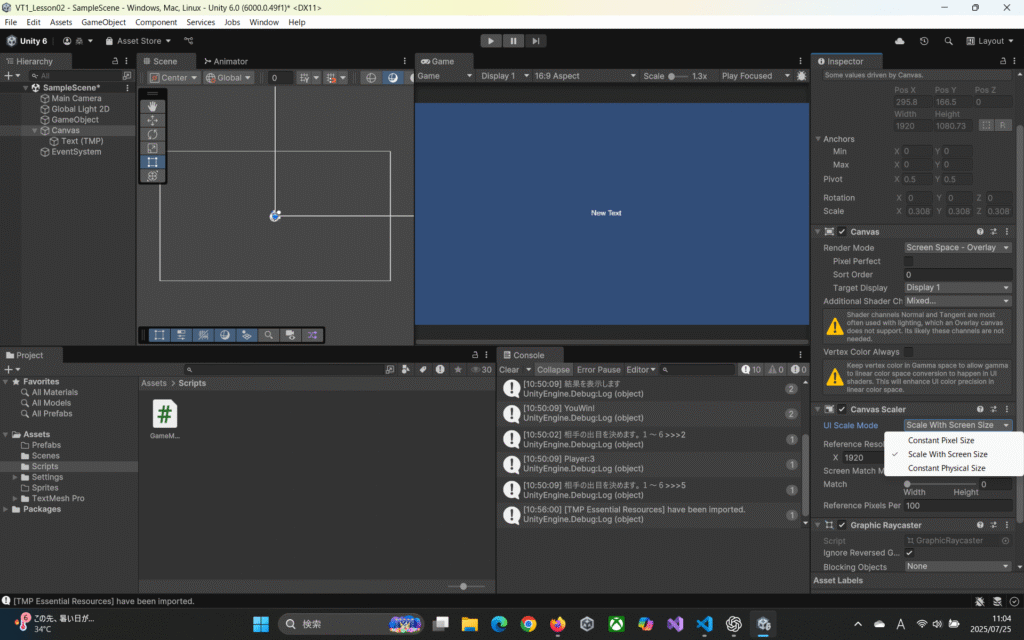Open File Explorer from taskbar
The width and height of the screenshot is (1024, 640).
(x=470, y=624)
